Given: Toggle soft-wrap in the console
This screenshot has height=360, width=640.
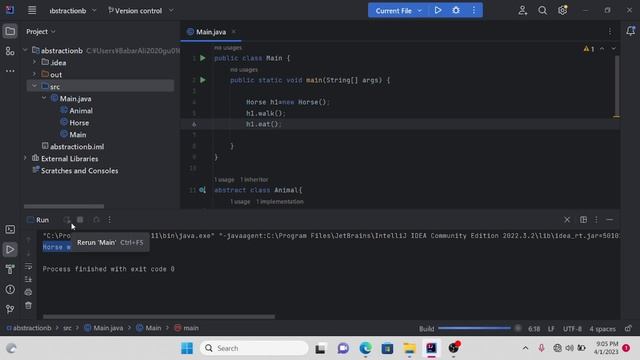Looking at the screenshot, I should pyautogui.click(x=28, y=266).
